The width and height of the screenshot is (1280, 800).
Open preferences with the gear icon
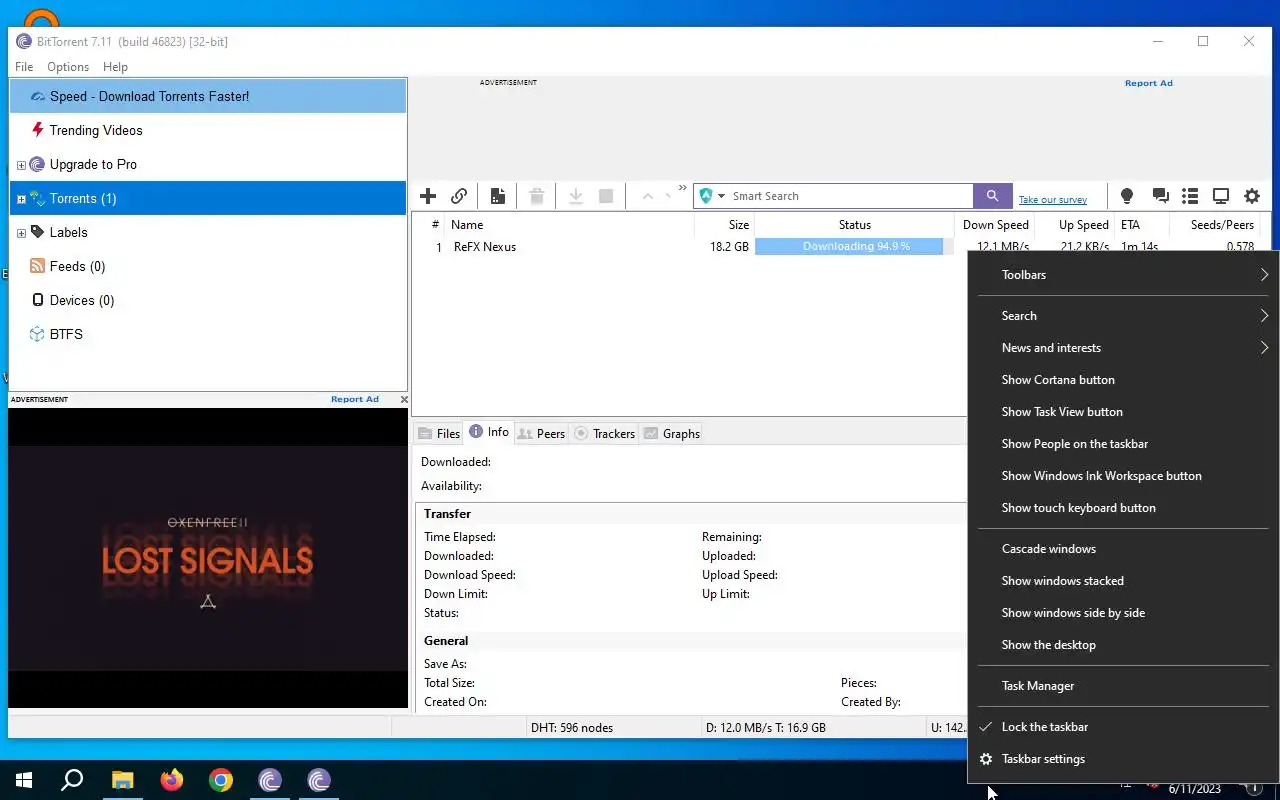1252,196
